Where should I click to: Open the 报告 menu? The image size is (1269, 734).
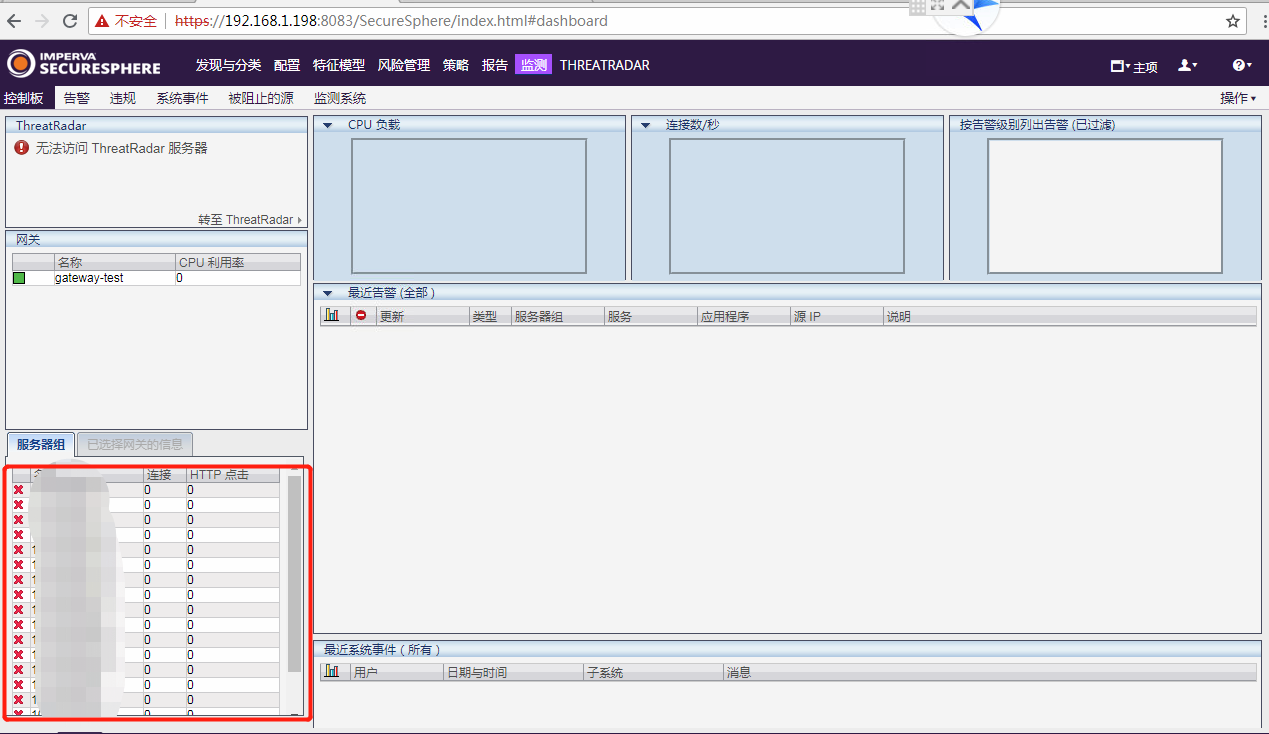pos(495,65)
